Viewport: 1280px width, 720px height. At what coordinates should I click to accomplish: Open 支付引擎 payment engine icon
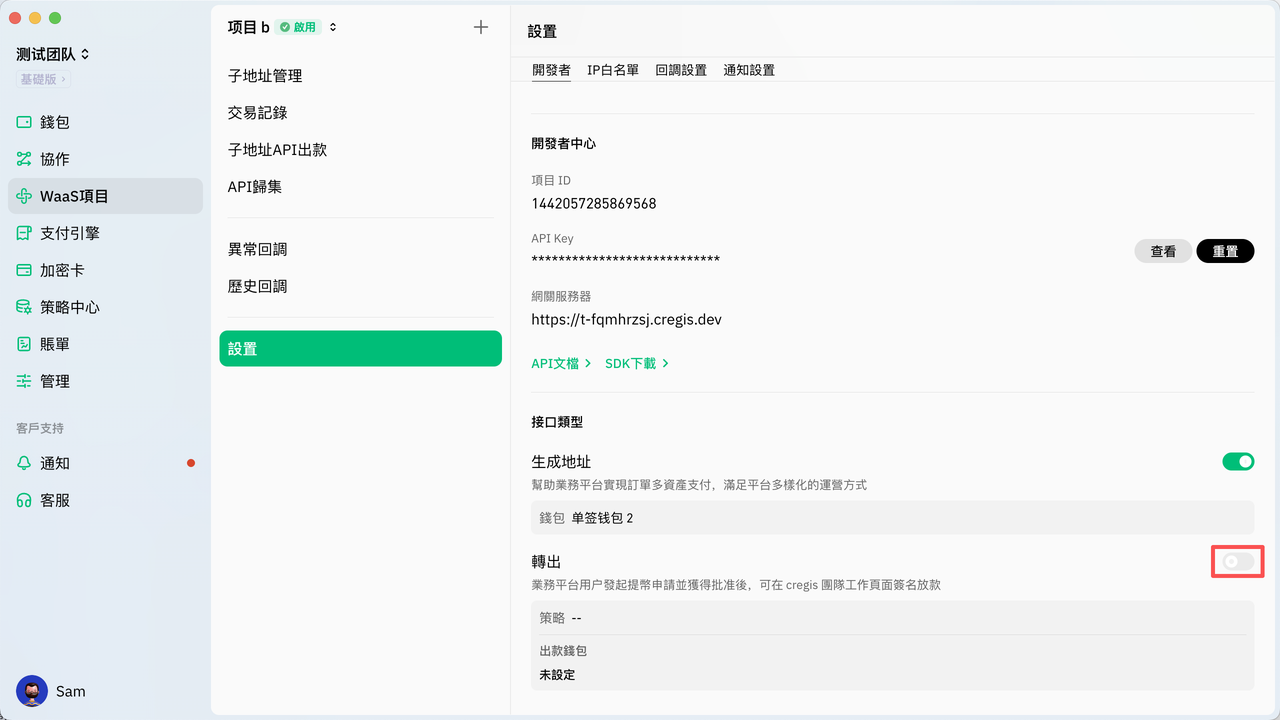point(24,233)
